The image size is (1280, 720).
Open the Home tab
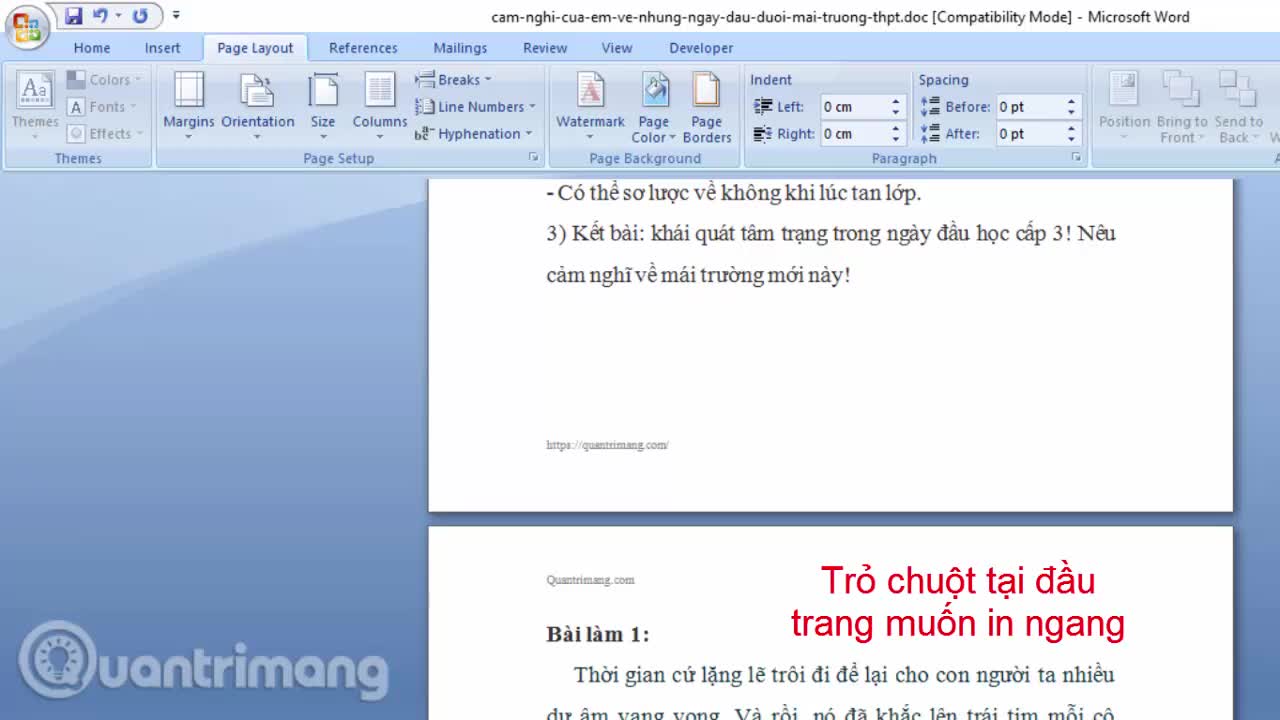[92, 48]
